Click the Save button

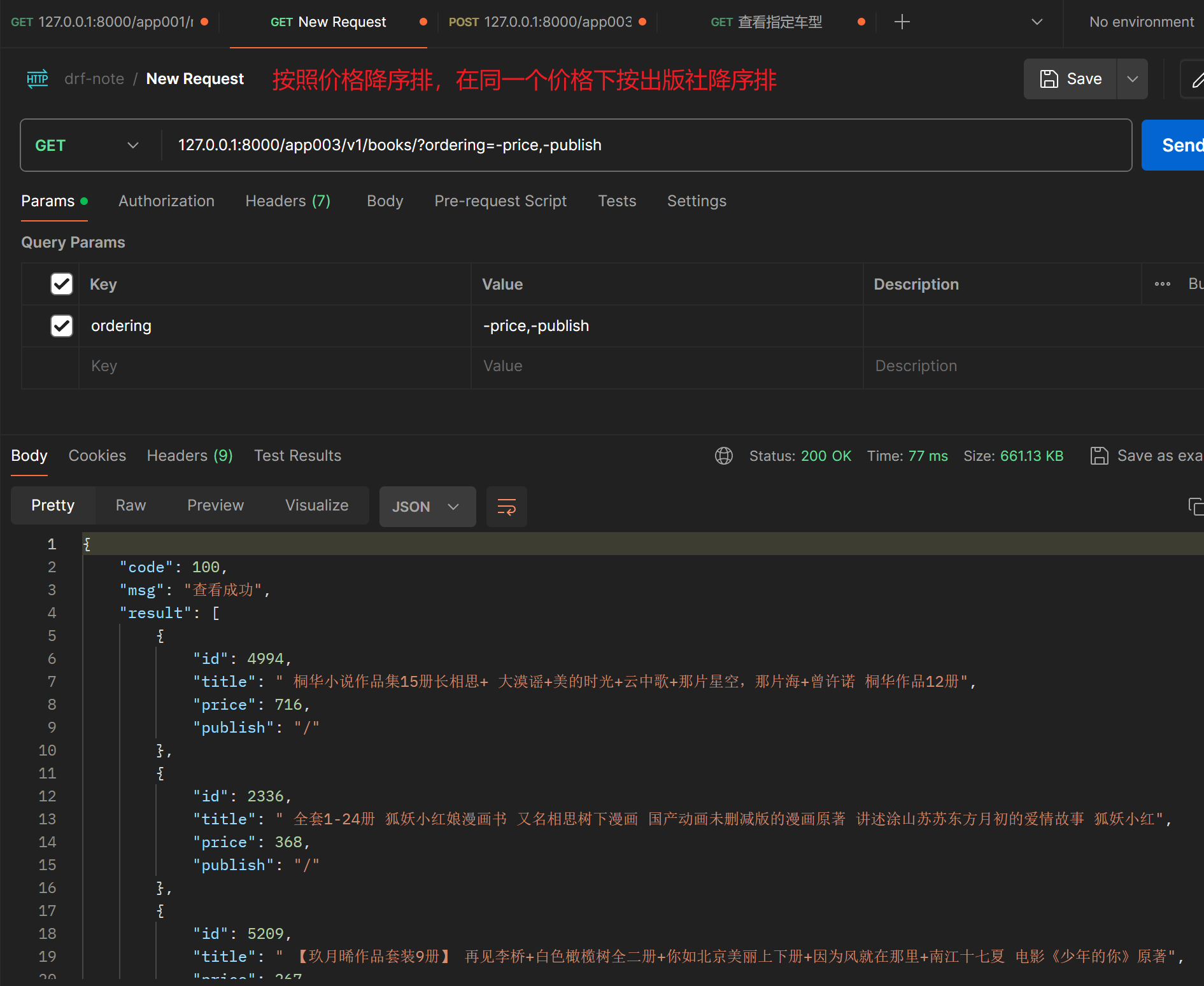tap(1070, 79)
